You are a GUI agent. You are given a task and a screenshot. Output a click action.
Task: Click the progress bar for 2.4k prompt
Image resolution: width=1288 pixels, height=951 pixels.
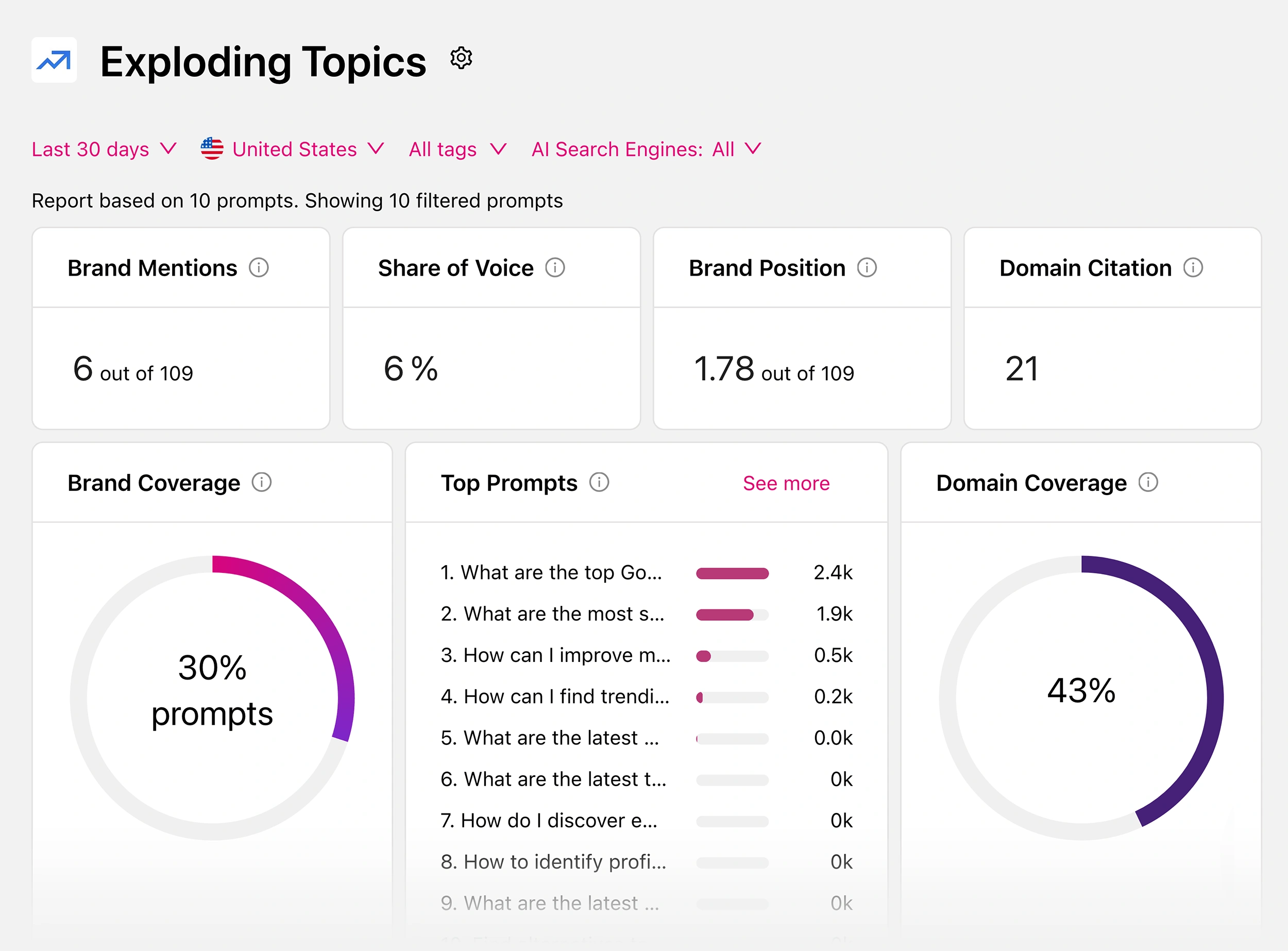733,573
